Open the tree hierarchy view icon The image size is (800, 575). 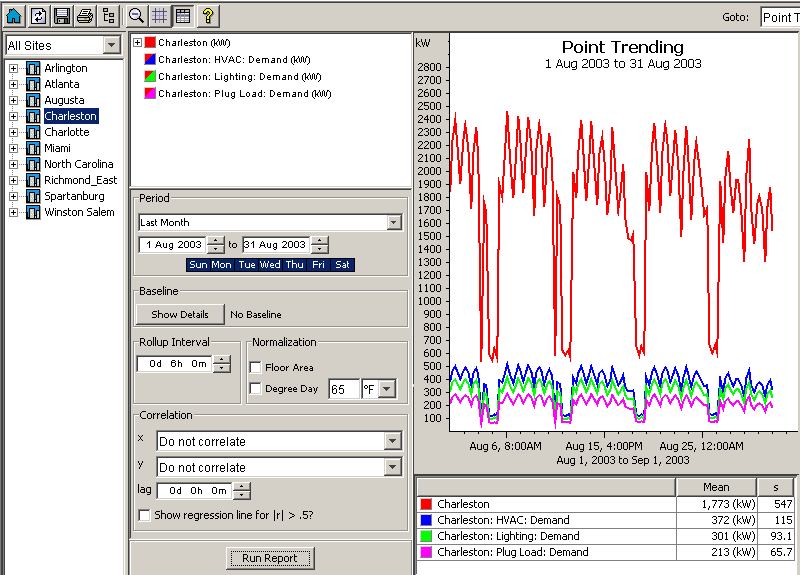(109, 16)
